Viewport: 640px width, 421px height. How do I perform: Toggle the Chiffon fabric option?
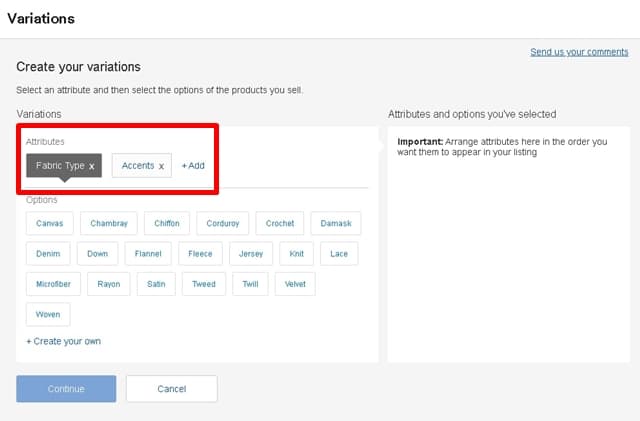(x=167, y=224)
